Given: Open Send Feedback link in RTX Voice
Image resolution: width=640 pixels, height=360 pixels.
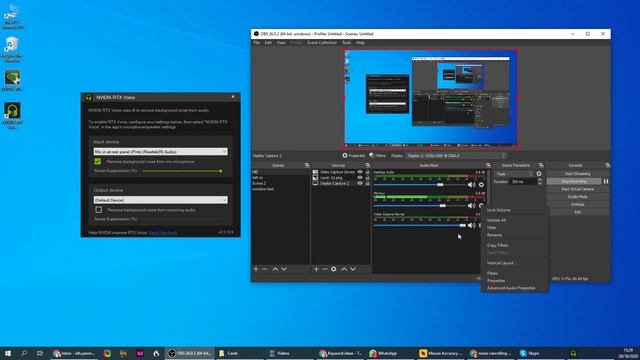Looking at the screenshot, I should pos(162,233).
